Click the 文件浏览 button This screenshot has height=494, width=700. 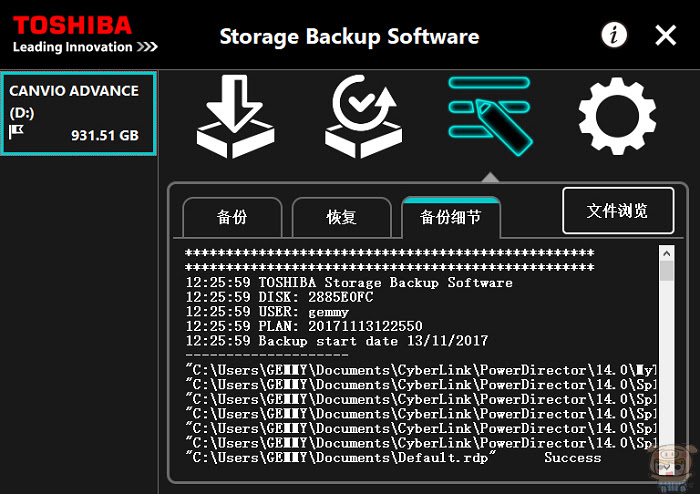click(618, 211)
